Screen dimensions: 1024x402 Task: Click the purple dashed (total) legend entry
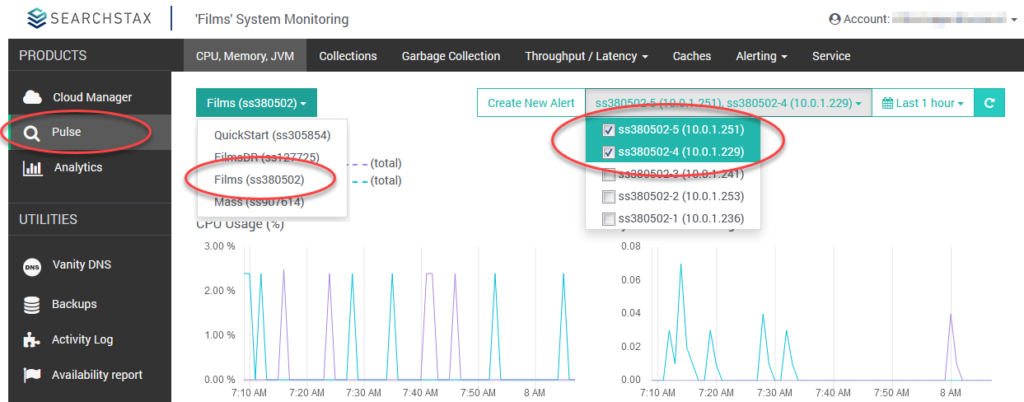[377, 163]
